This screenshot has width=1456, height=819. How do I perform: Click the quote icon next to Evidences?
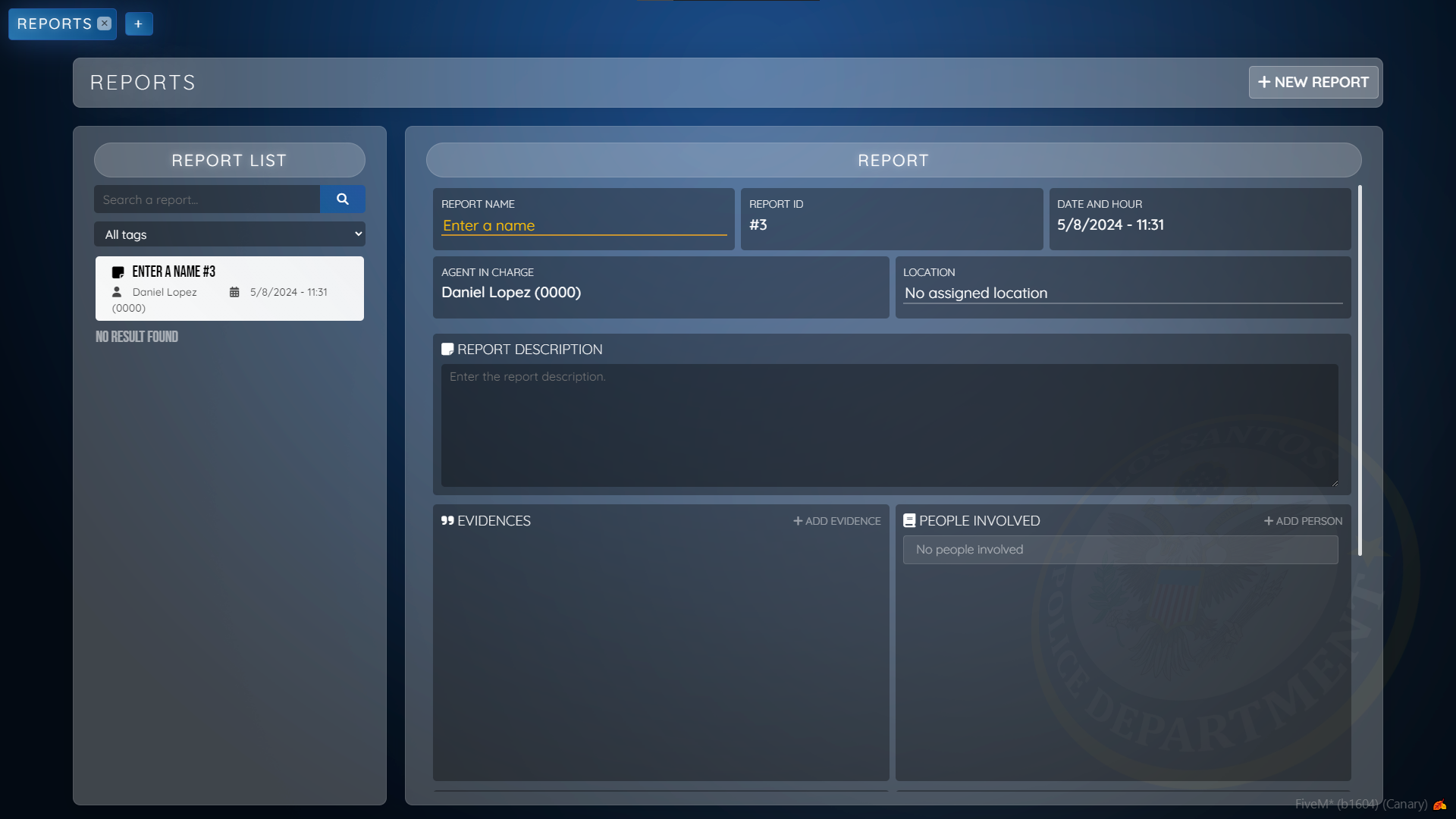coord(447,521)
